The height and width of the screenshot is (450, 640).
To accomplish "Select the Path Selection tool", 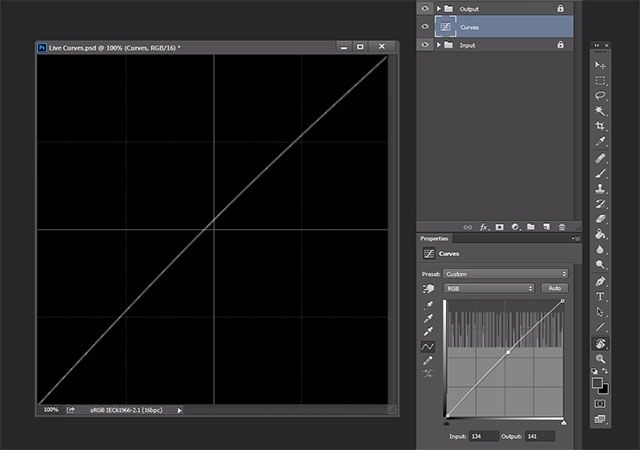I will click(x=600, y=312).
